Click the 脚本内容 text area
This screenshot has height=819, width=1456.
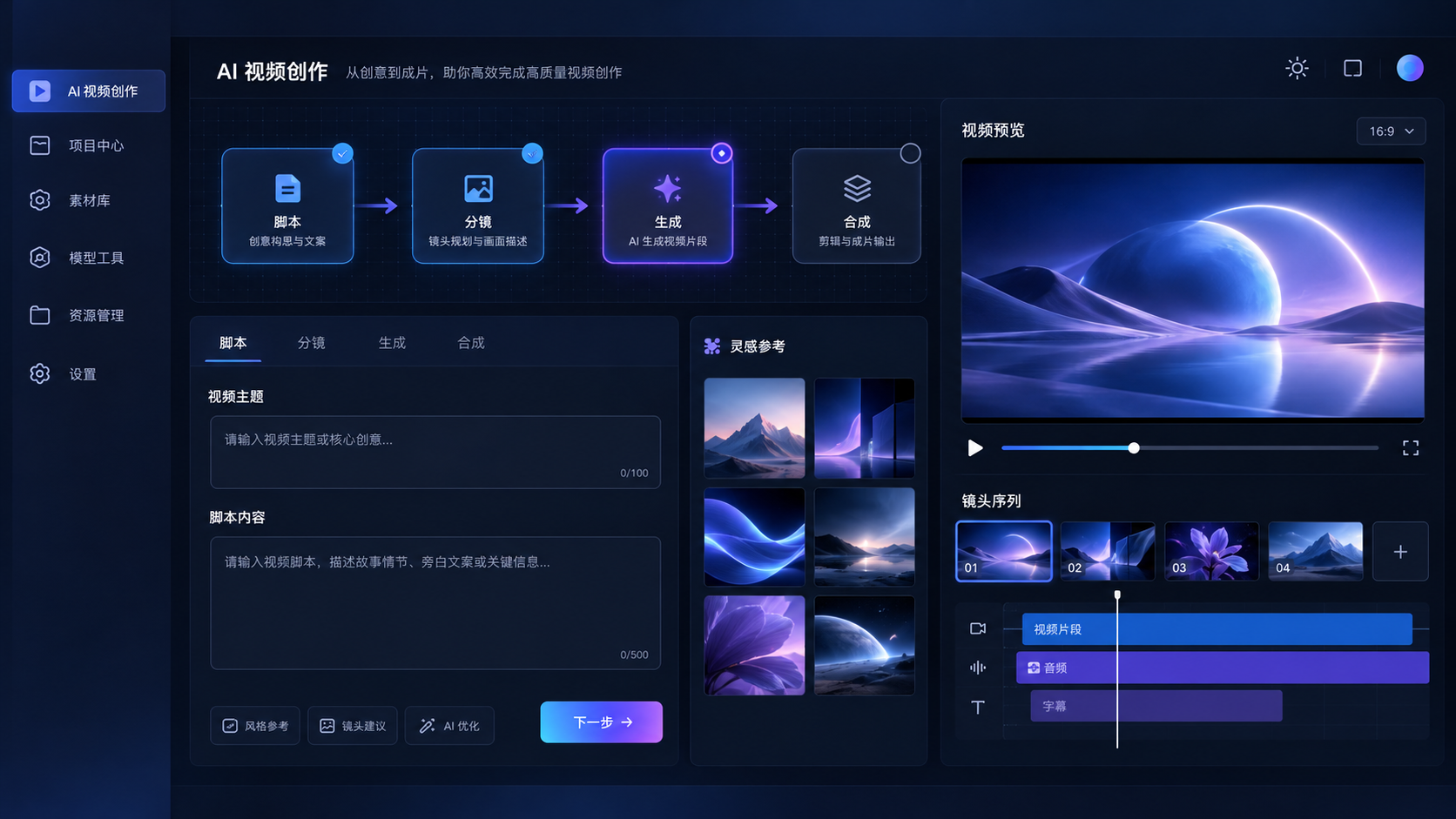coord(435,603)
